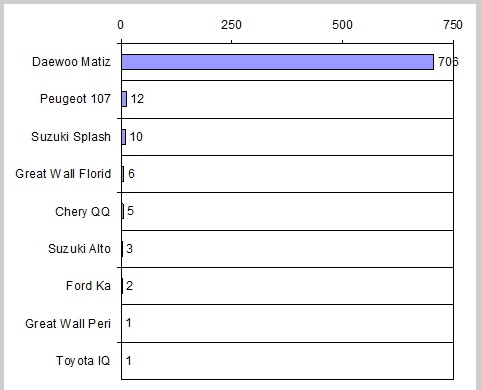The image size is (481, 390).
Task: Select the Peugeot 107 bar
Action: pos(124,99)
